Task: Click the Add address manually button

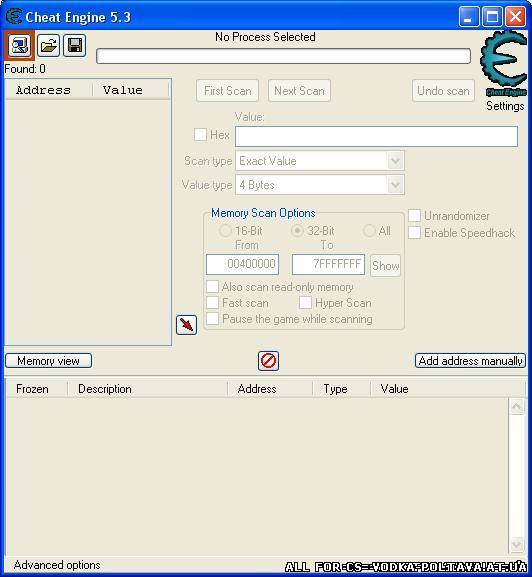Action: click(x=471, y=361)
